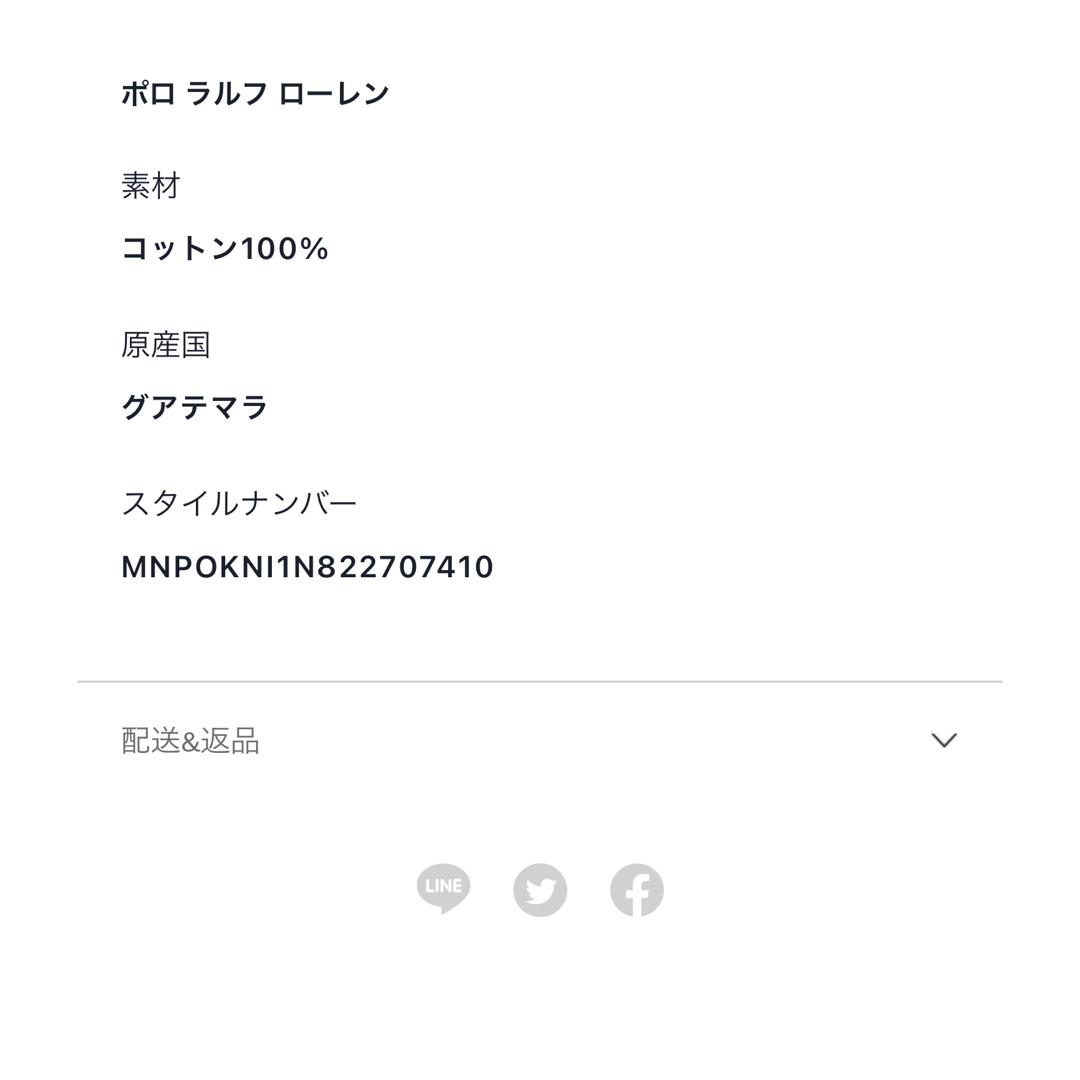Share the item via Twitter icon
The height and width of the screenshot is (1080, 1080).
pyautogui.click(x=540, y=890)
